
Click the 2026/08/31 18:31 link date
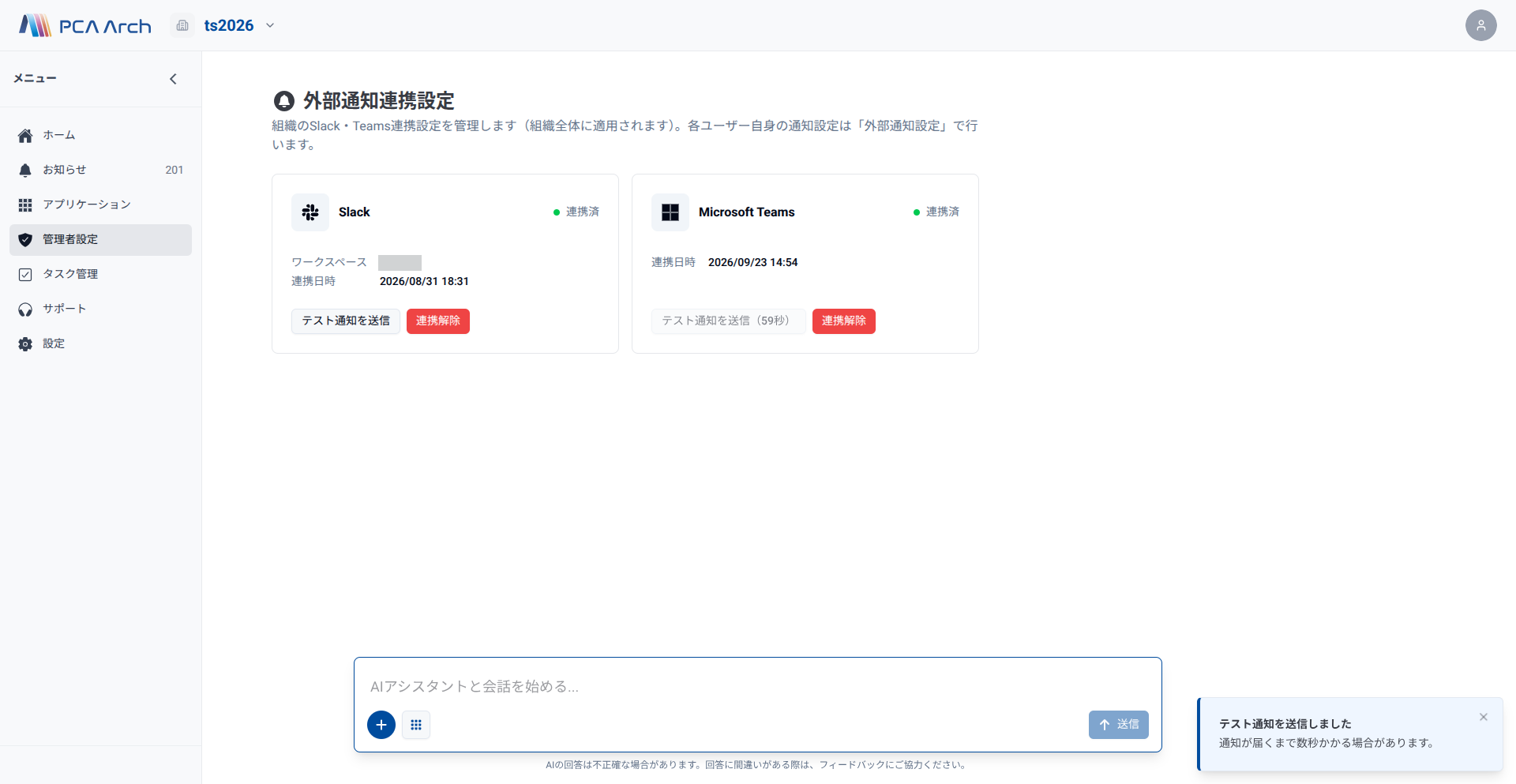click(424, 282)
